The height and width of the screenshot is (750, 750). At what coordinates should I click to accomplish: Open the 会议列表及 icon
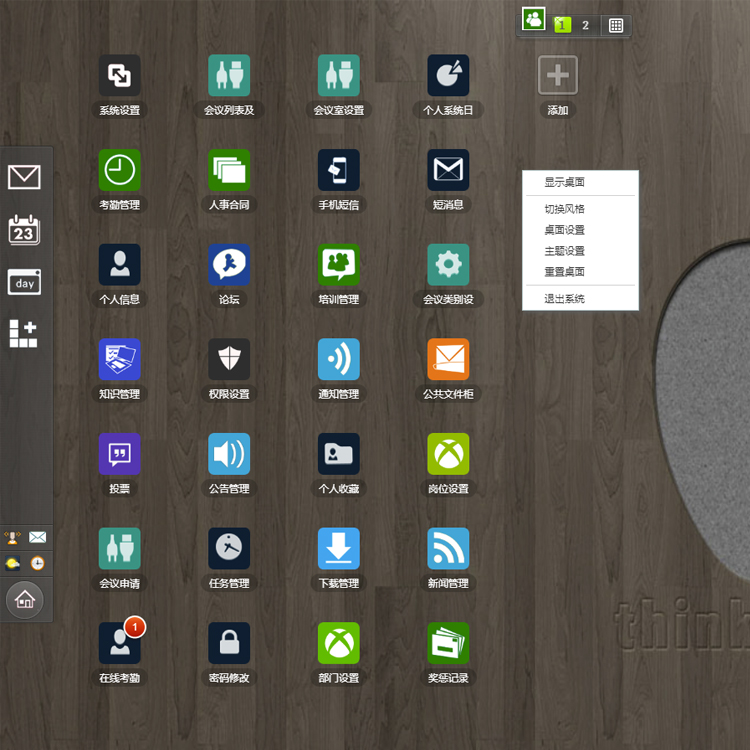(229, 75)
